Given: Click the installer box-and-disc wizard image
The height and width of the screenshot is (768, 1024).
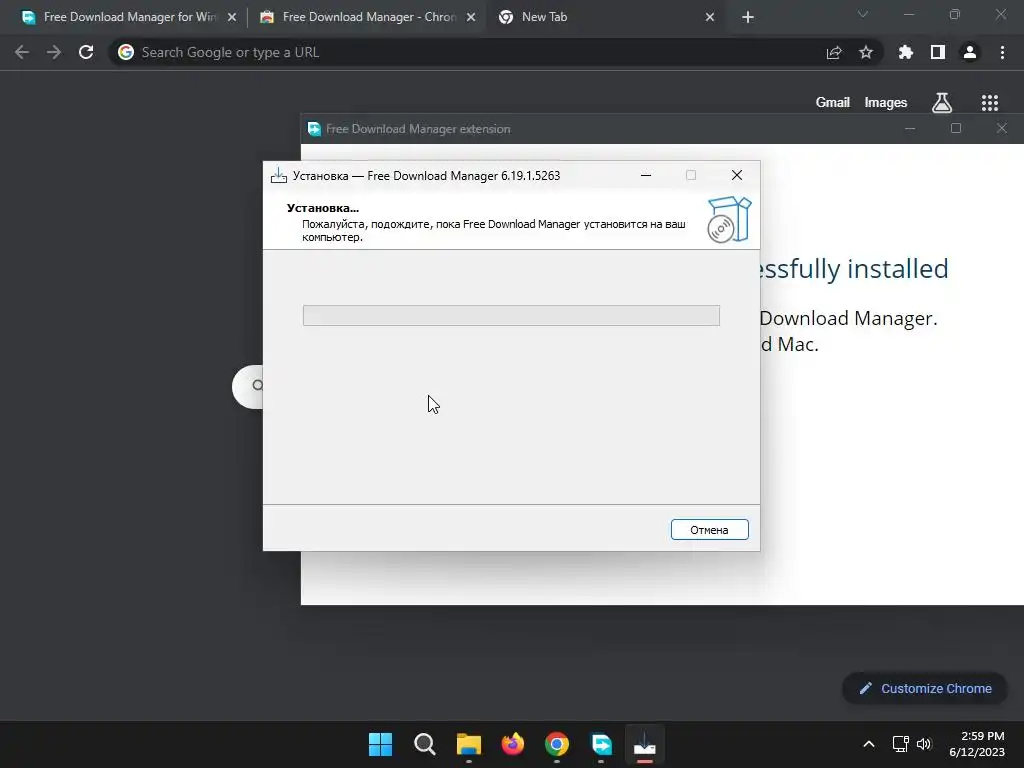Looking at the screenshot, I should pos(729,220).
